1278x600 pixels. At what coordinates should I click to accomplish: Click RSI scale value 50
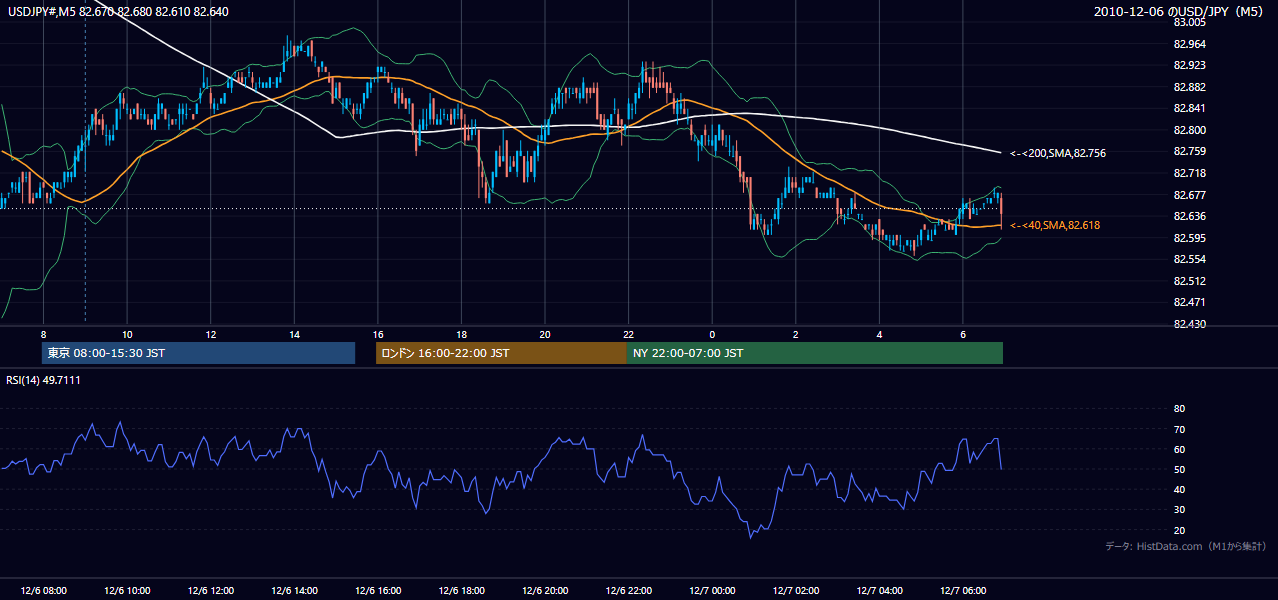pyautogui.click(x=1179, y=470)
